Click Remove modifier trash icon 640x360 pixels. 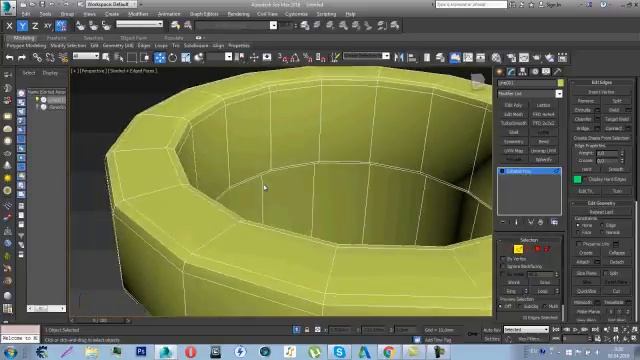(540, 222)
